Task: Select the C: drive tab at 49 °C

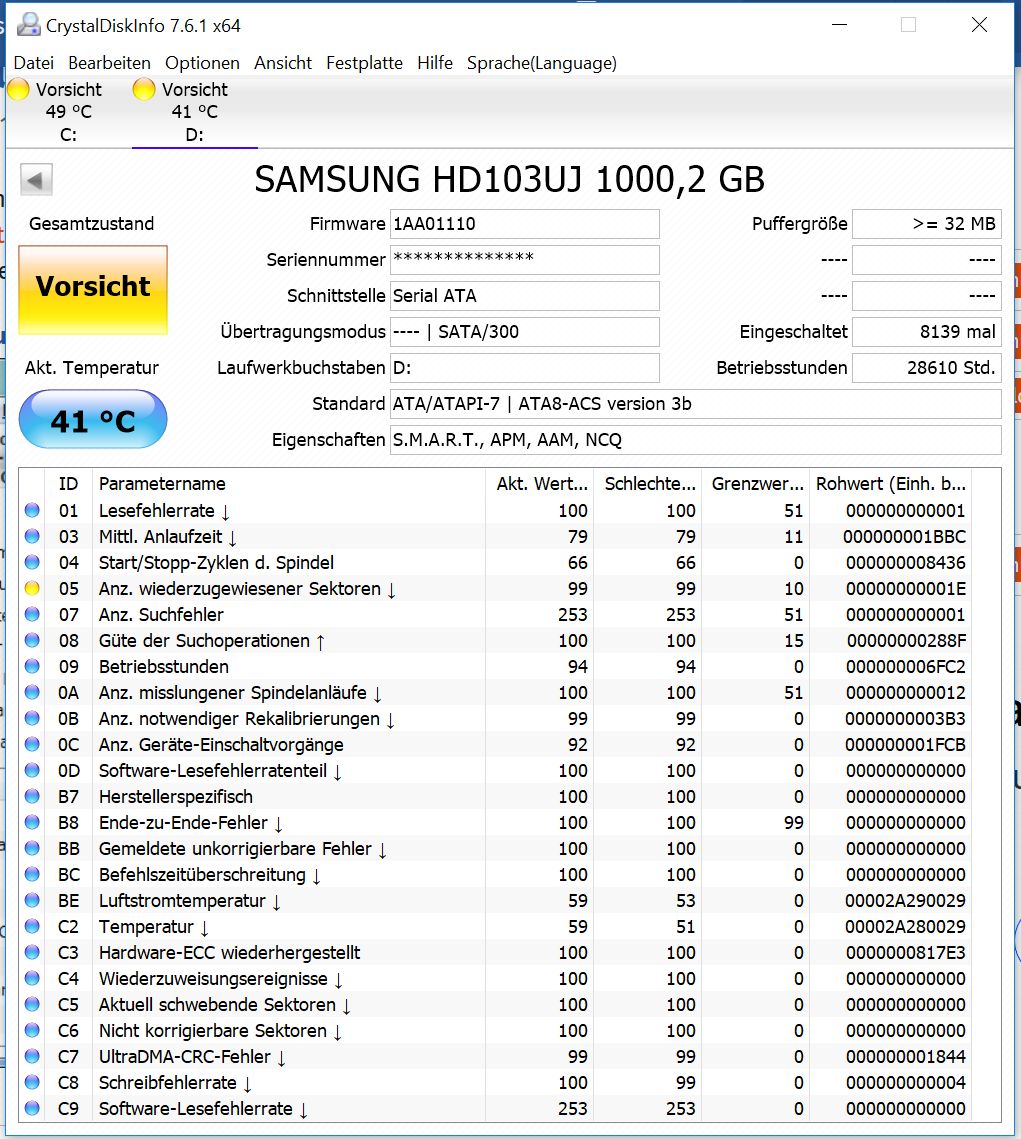Action: coord(68,112)
